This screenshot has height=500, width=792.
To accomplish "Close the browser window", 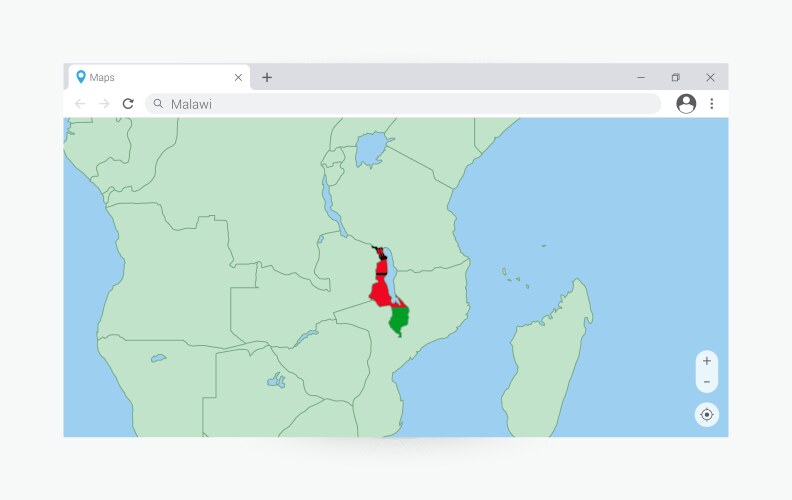I will point(710,77).
